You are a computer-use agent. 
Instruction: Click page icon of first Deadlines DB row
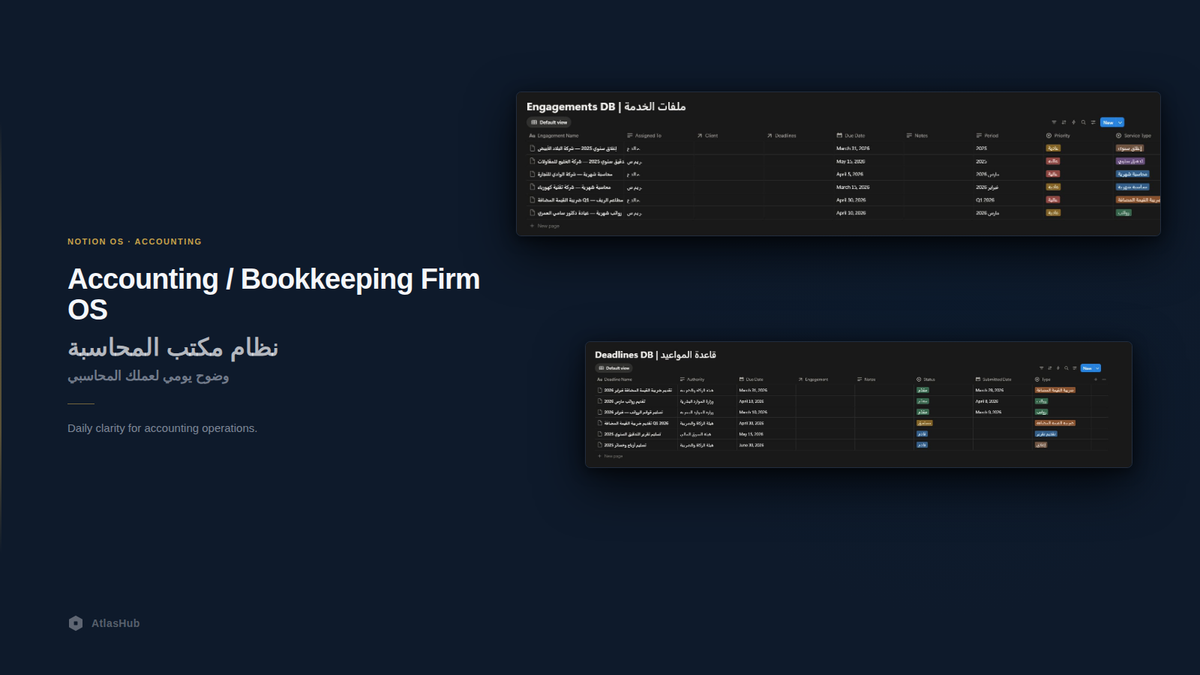click(600, 390)
